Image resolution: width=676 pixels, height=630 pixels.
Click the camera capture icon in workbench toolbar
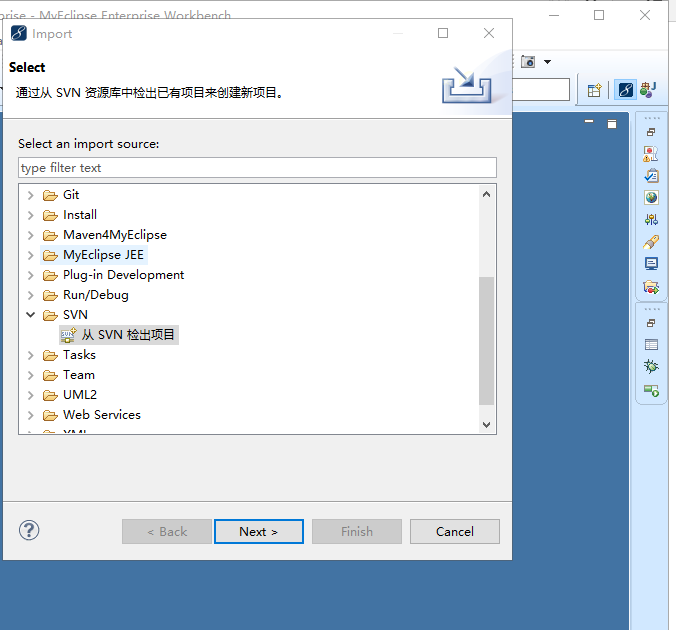coord(528,62)
